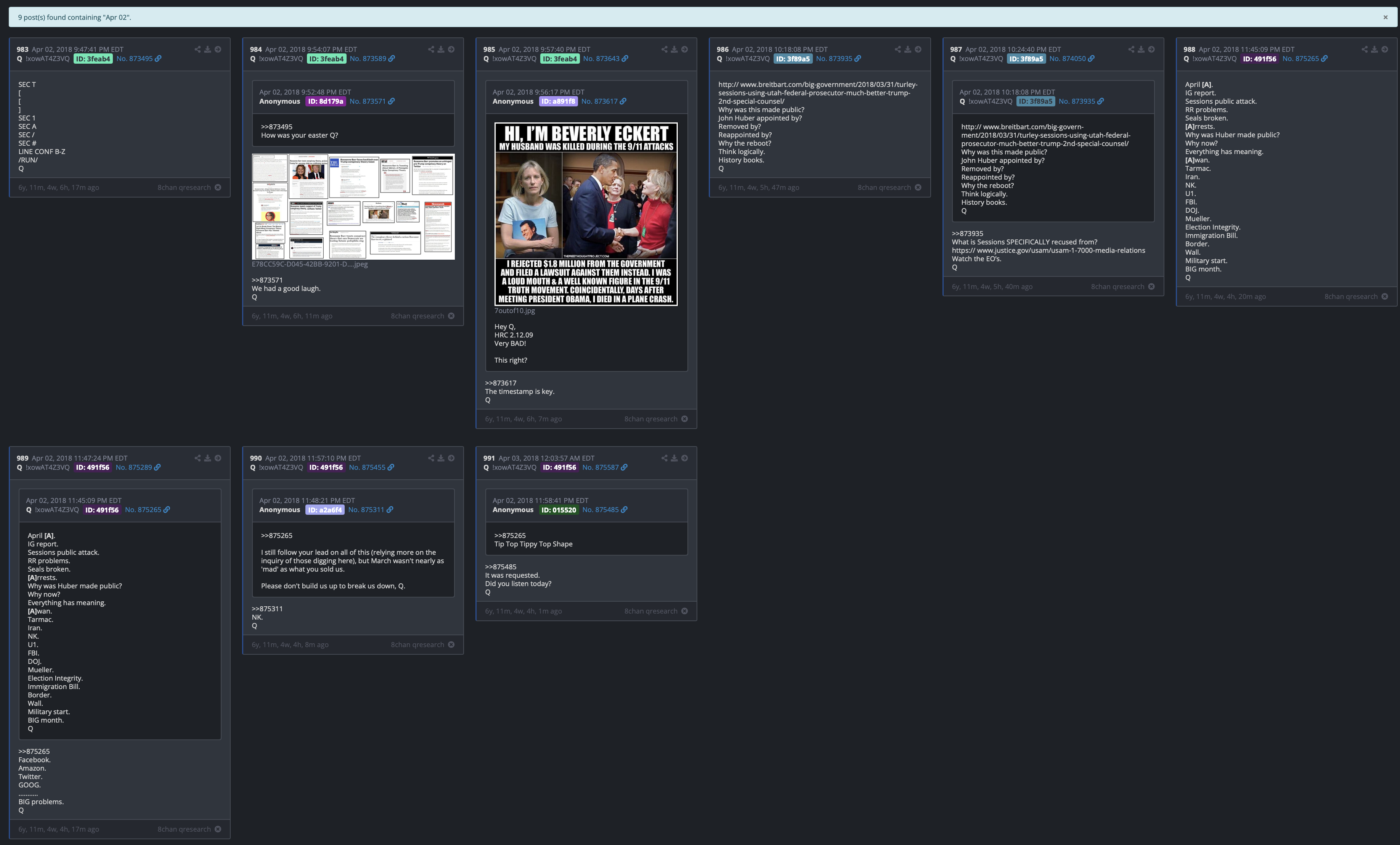Download post 983 using download icon
This screenshot has height=845, width=1400.
pyautogui.click(x=208, y=50)
